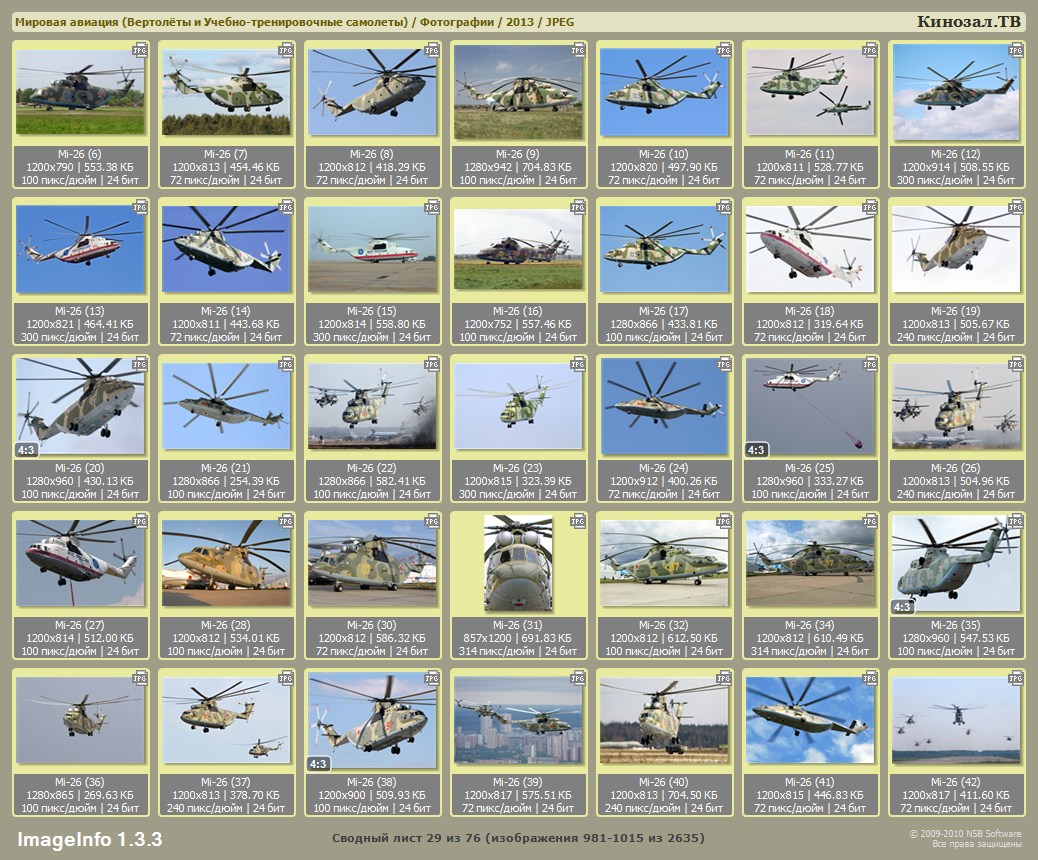The image size is (1038, 860).
Task: Click the '1280x865 | 269.63 КБ' size text
Action: [x=79, y=794]
